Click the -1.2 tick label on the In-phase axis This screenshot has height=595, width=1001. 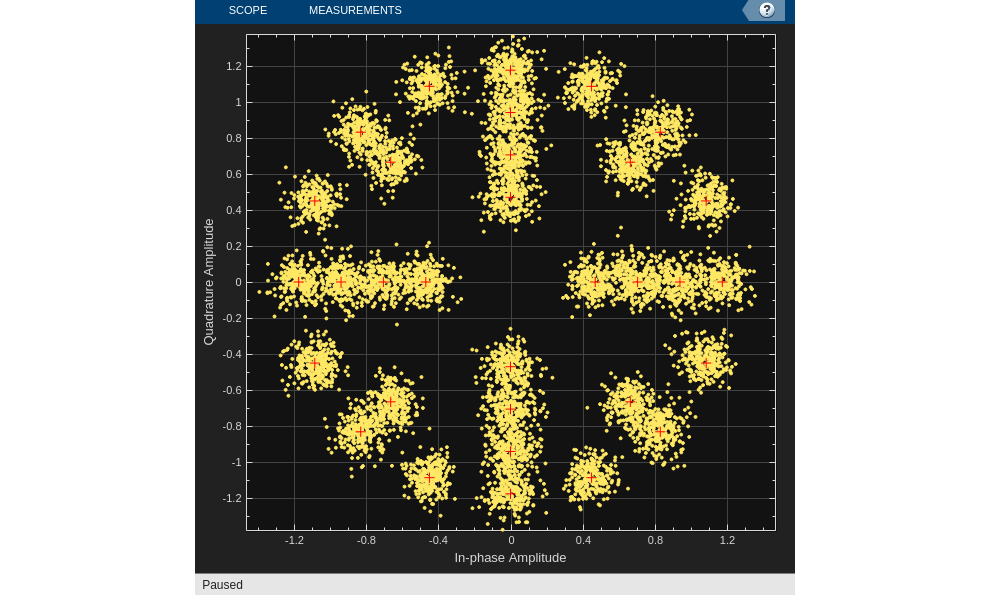point(294,540)
